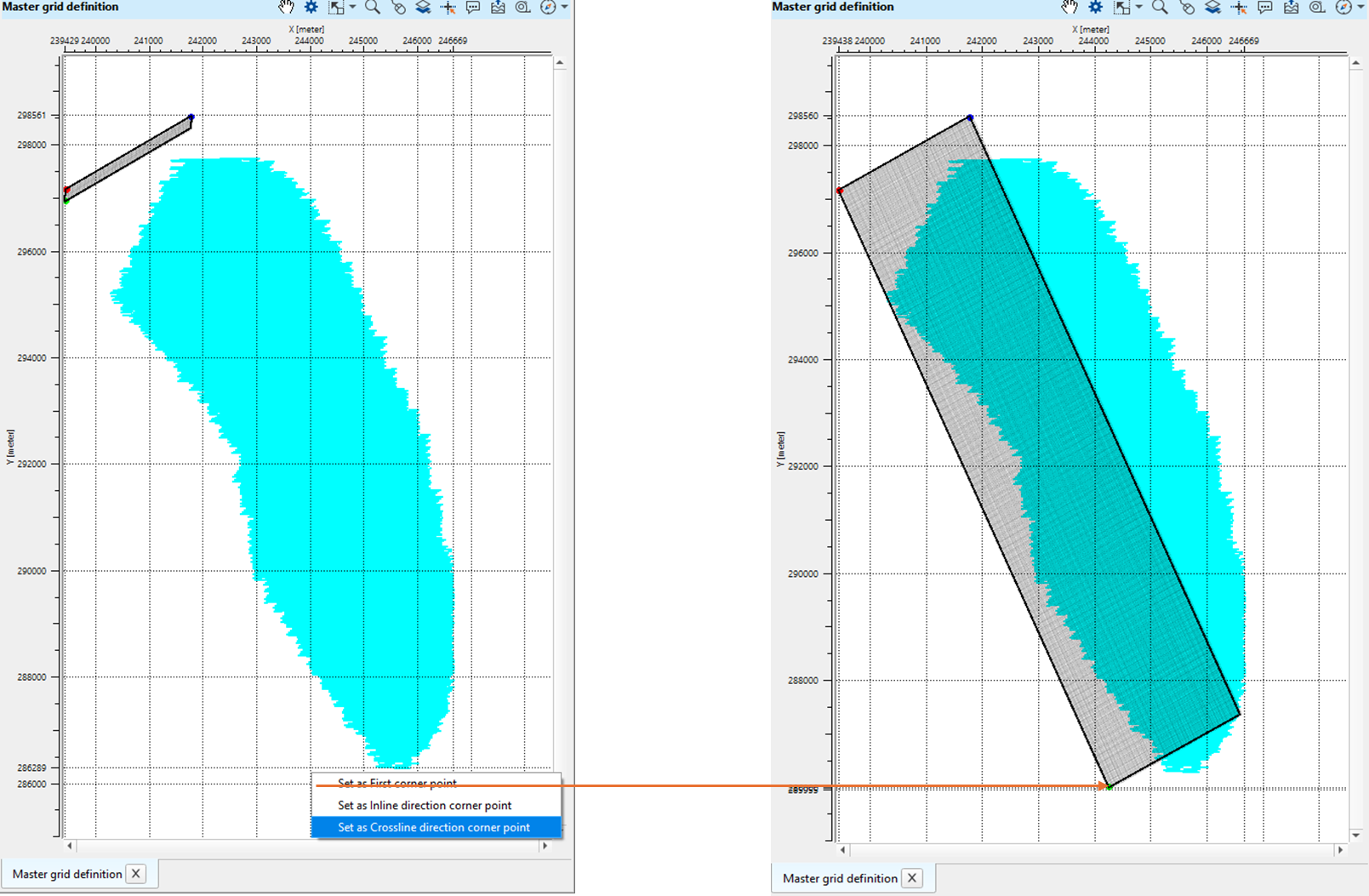Expand selection-box tool dropdown in right panel
Image resolution: width=1369 pixels, height=896 pixels.
pos(1138,8)
